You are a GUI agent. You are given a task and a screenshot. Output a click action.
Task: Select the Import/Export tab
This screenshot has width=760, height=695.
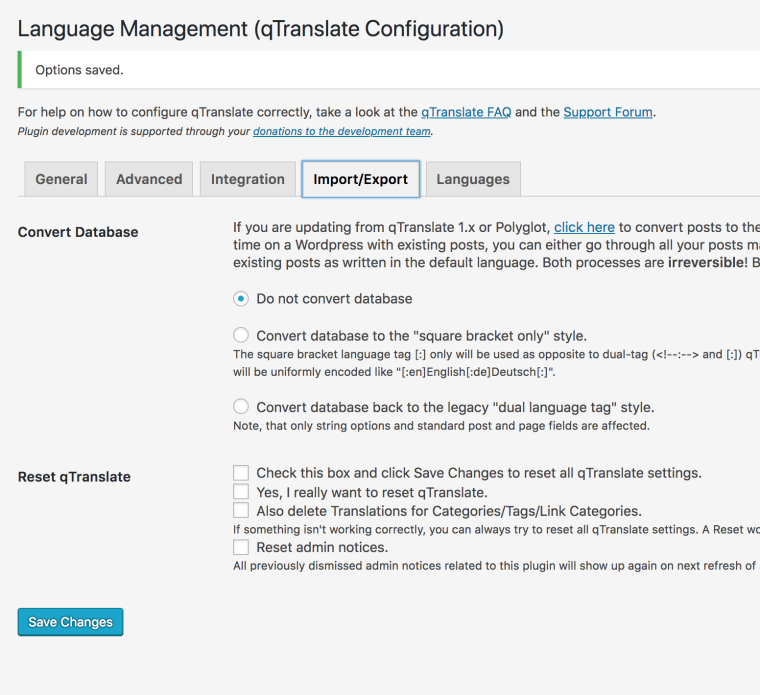coord(360,179)
